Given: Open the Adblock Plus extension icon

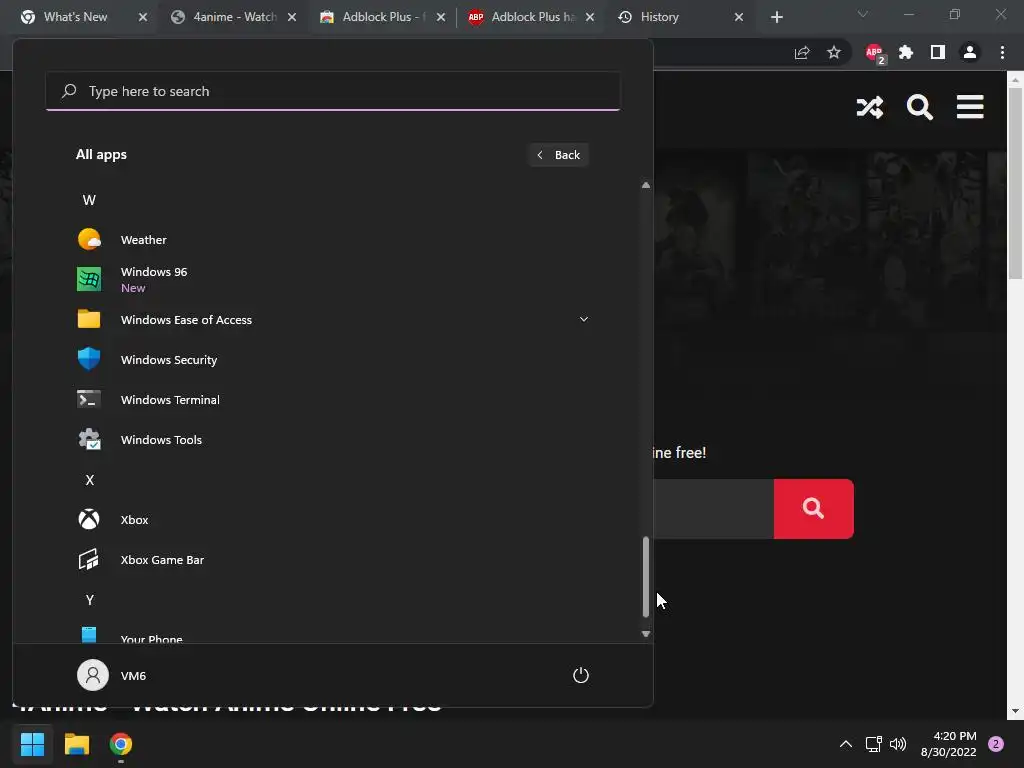Looking at the screenshot, I should click(x=874, y=54).
